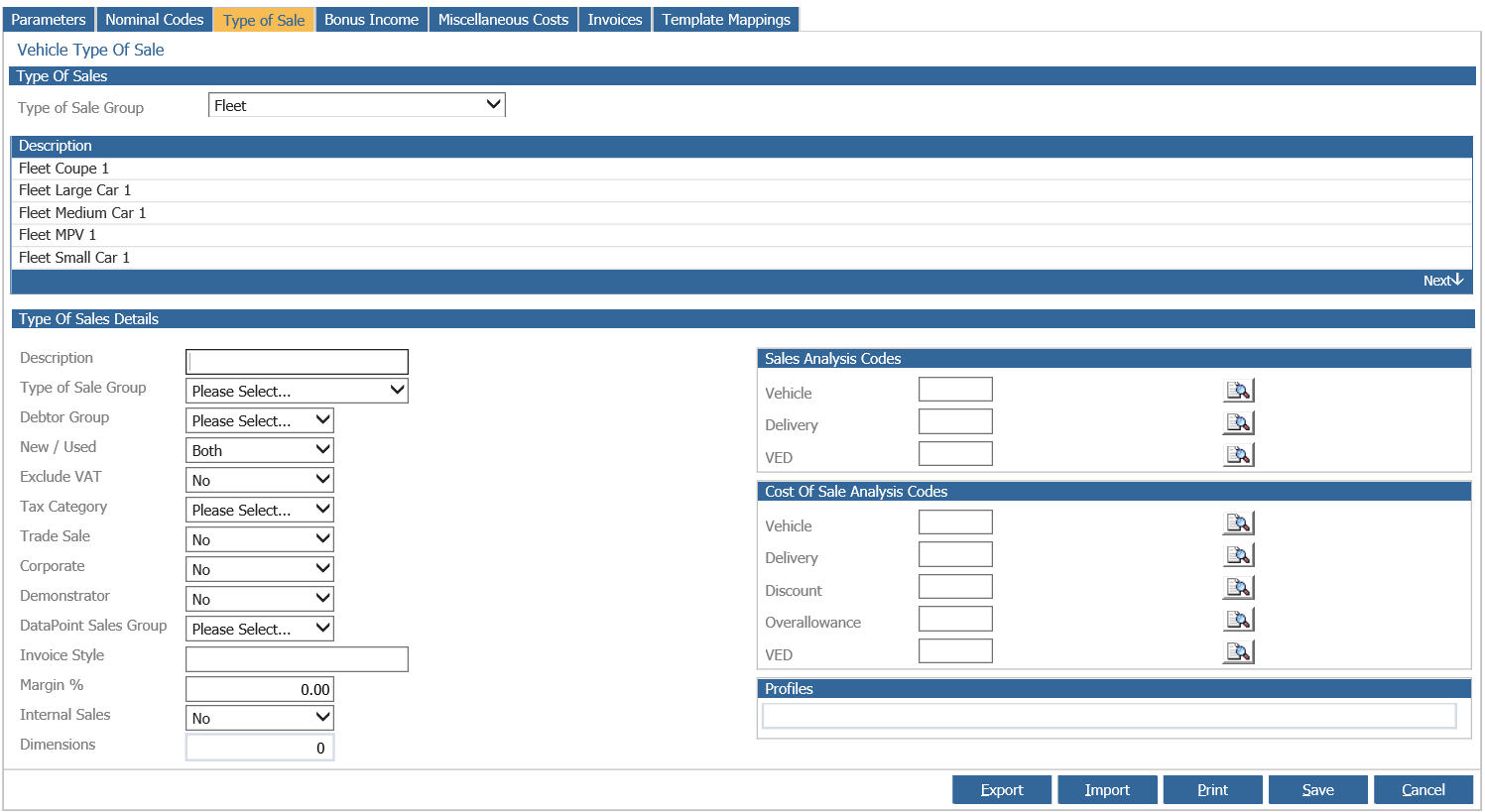Open the Fleet Type of Sale Group dropdown
The width and height of the screenshot is (1485, 812).
point(357,105)
